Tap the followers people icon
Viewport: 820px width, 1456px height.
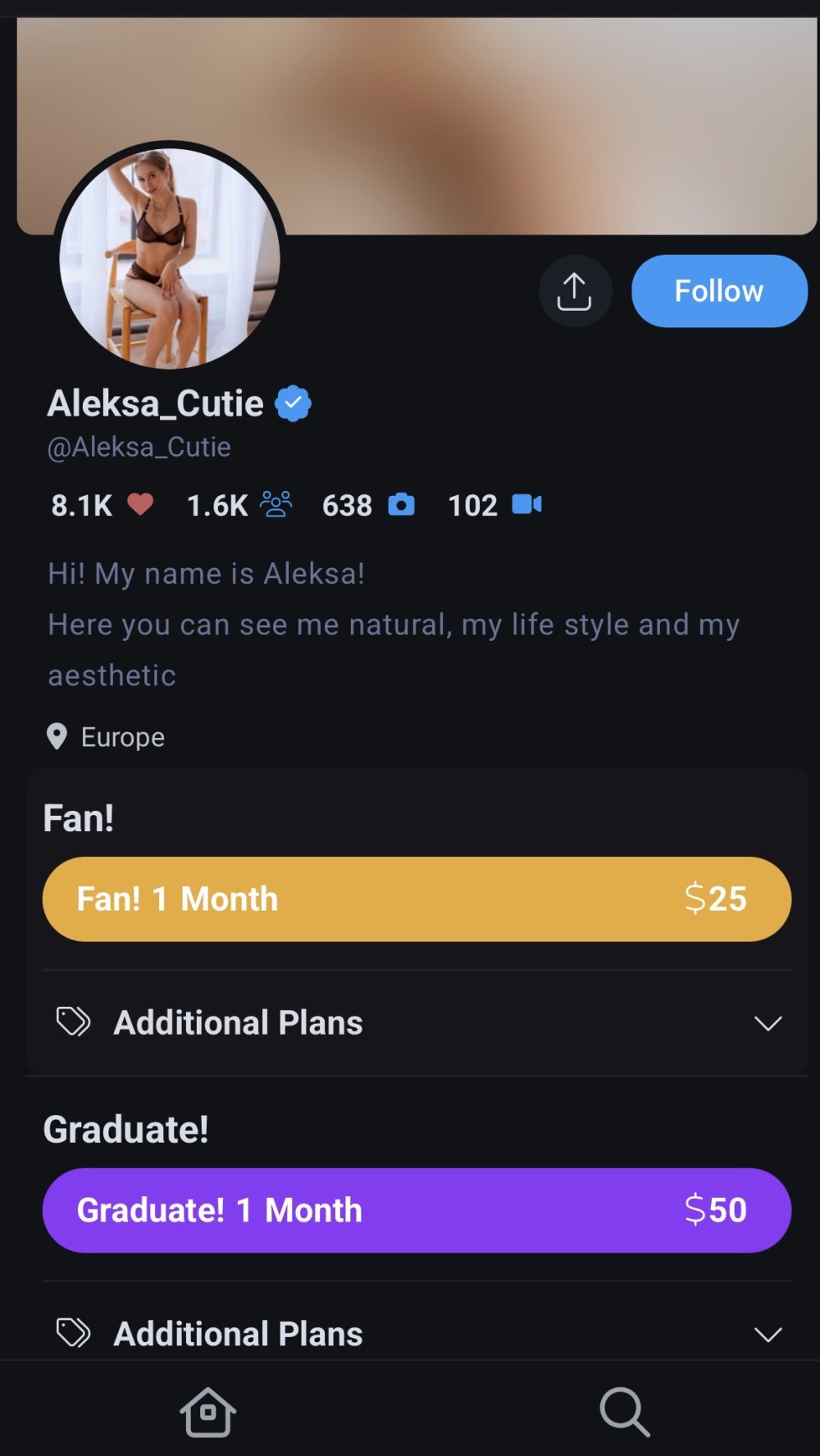(276, 504)
